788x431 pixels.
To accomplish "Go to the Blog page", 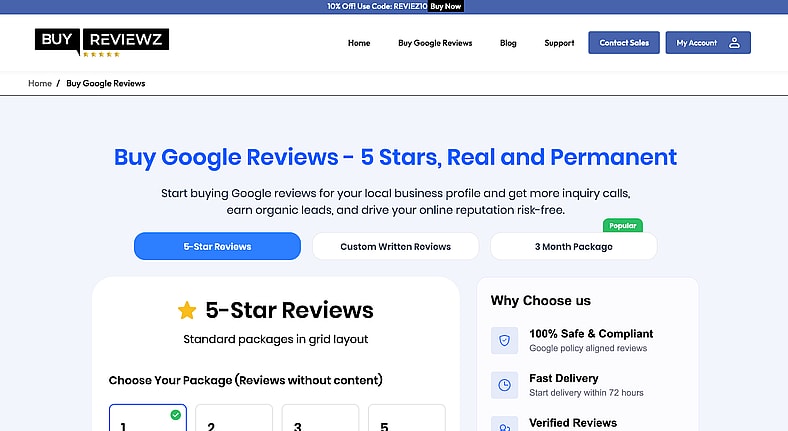I will click(508, 43).
